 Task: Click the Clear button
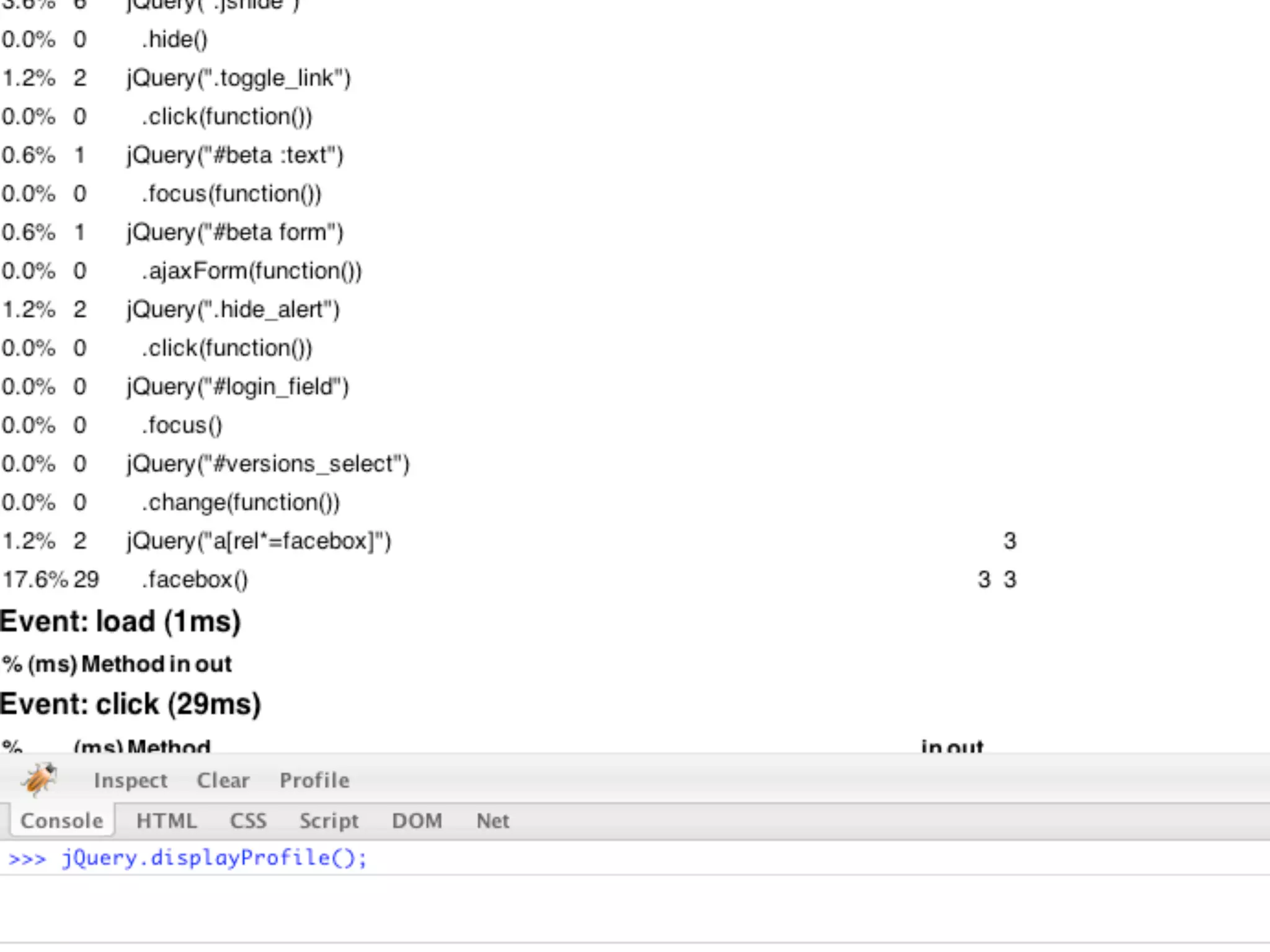coord(223,780)
